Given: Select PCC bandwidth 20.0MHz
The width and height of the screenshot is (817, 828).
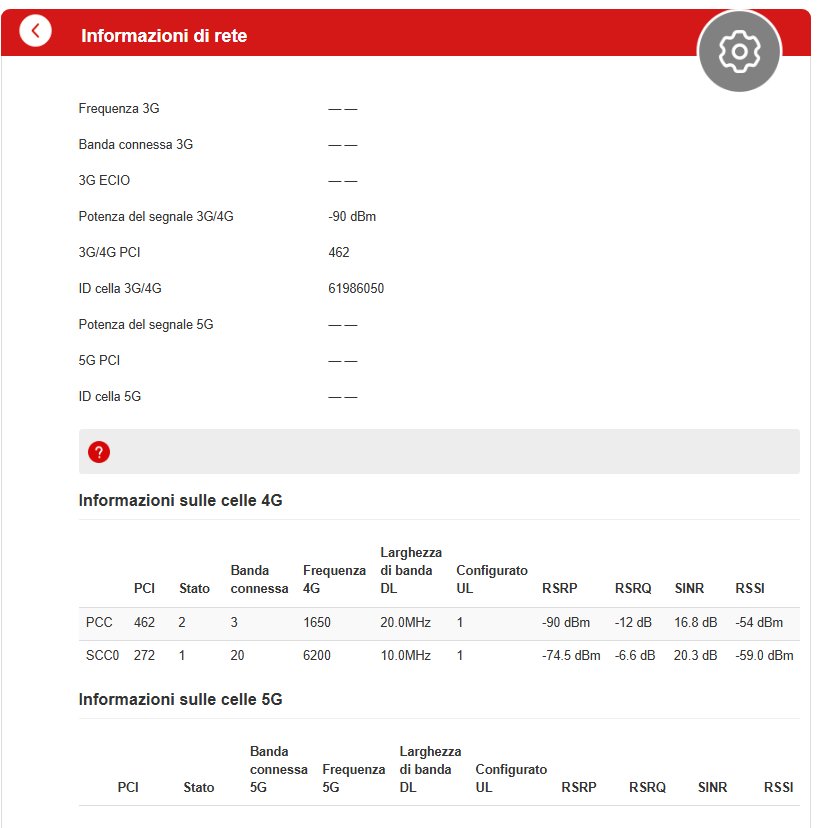Looking at the screenshot, I should point(406,622).
